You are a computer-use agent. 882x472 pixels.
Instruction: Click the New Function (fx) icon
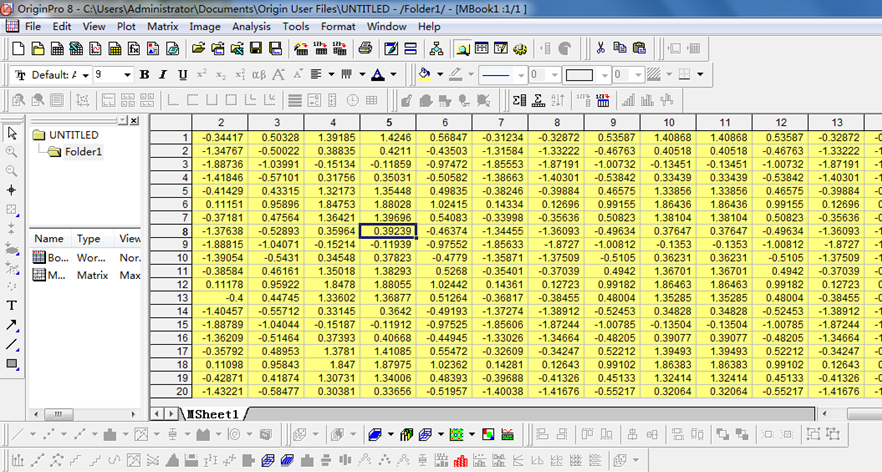click(133, 49)
